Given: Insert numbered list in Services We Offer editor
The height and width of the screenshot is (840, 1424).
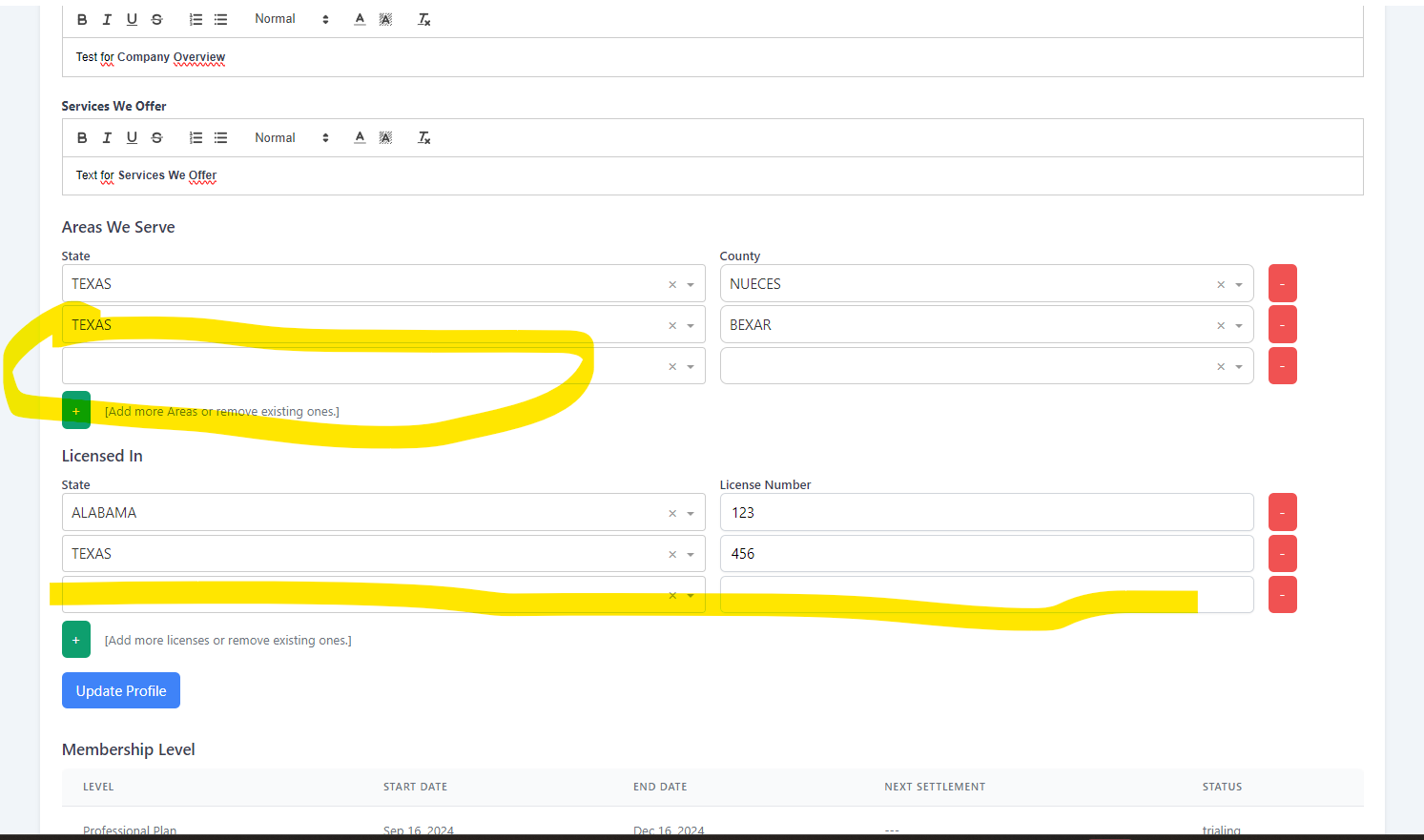Looking at the screenshot, I should coord(196,138).
